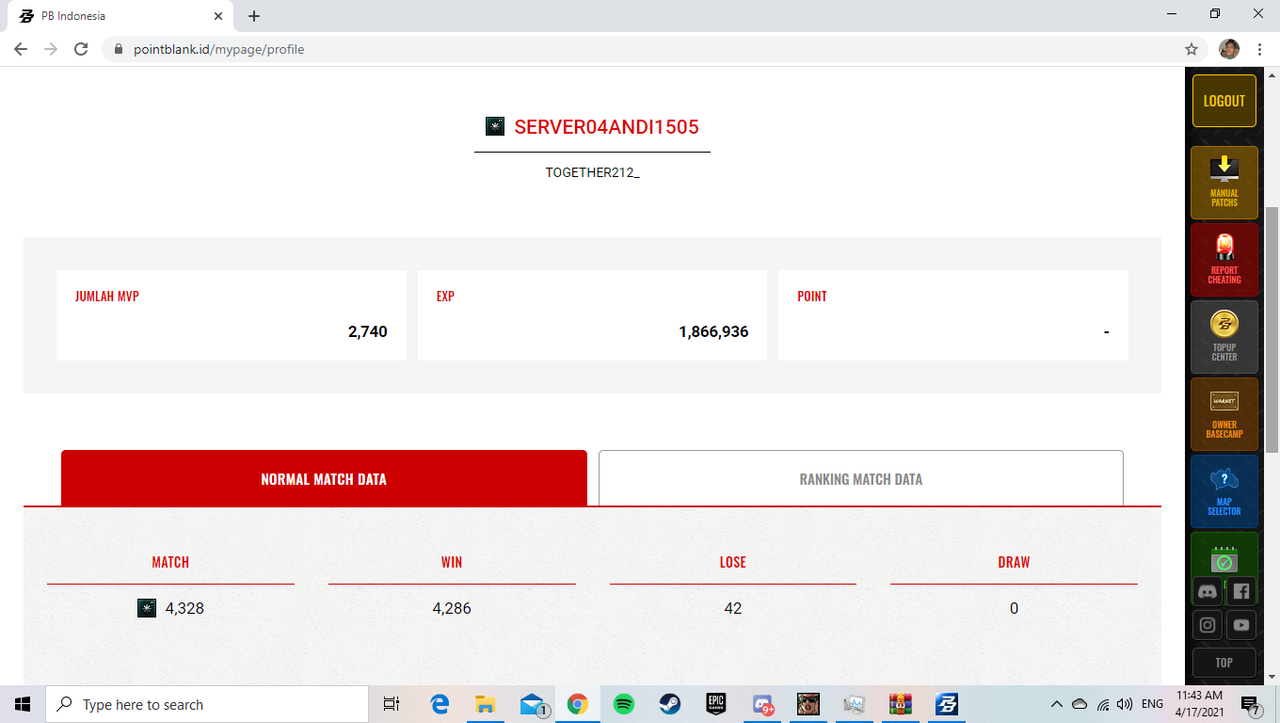Click the POINT label
Viewport: 1280px width, 723px height.
click(x=812, y=296)
